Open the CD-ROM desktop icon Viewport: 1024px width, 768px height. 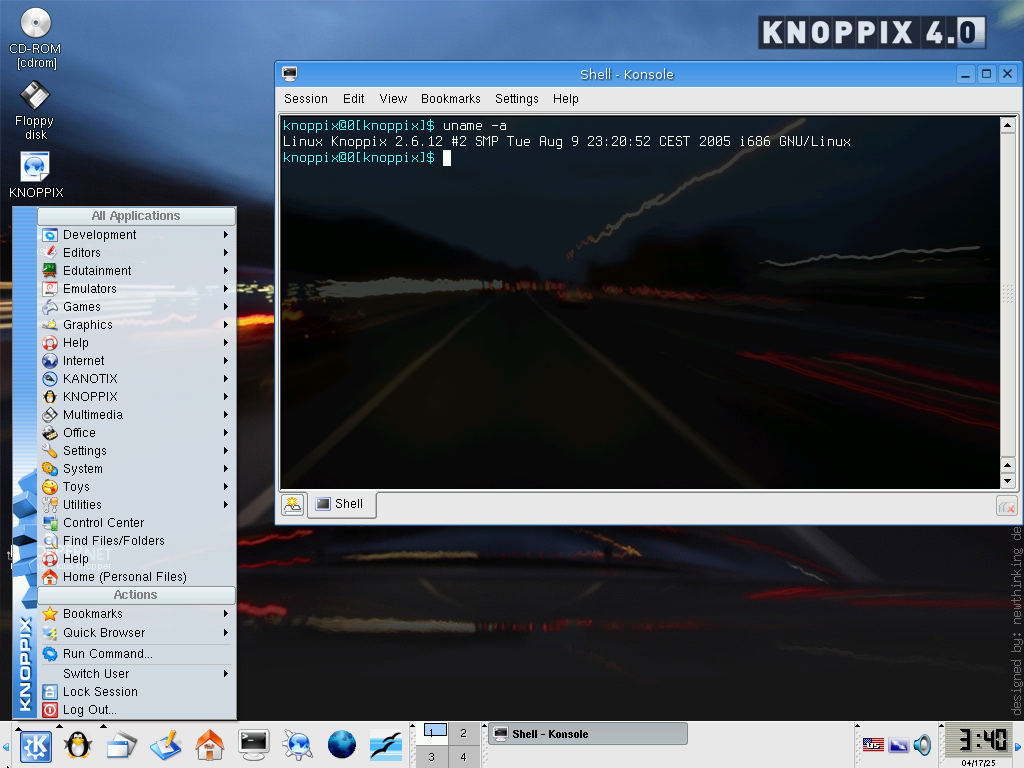35,38
